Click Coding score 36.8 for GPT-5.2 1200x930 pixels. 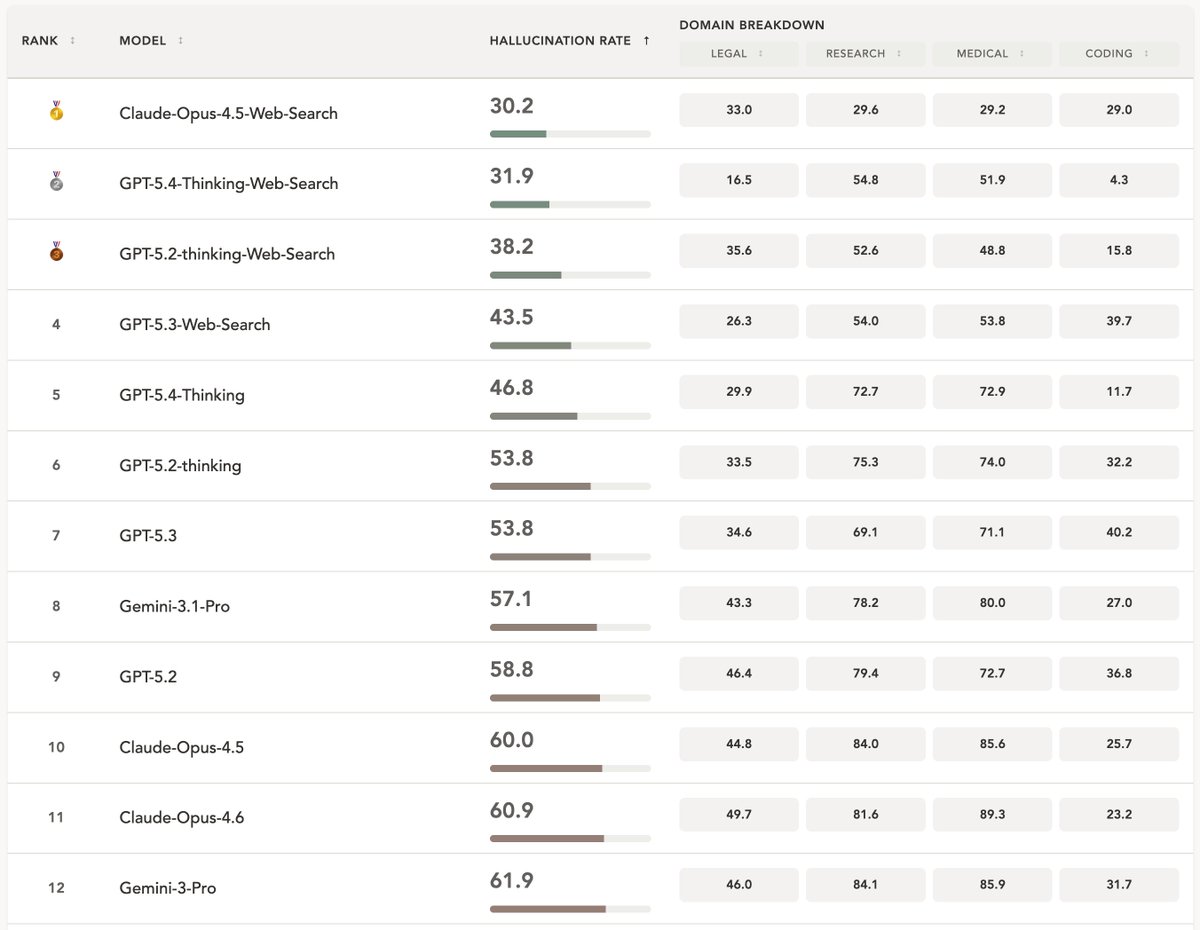pos(1119,674)
